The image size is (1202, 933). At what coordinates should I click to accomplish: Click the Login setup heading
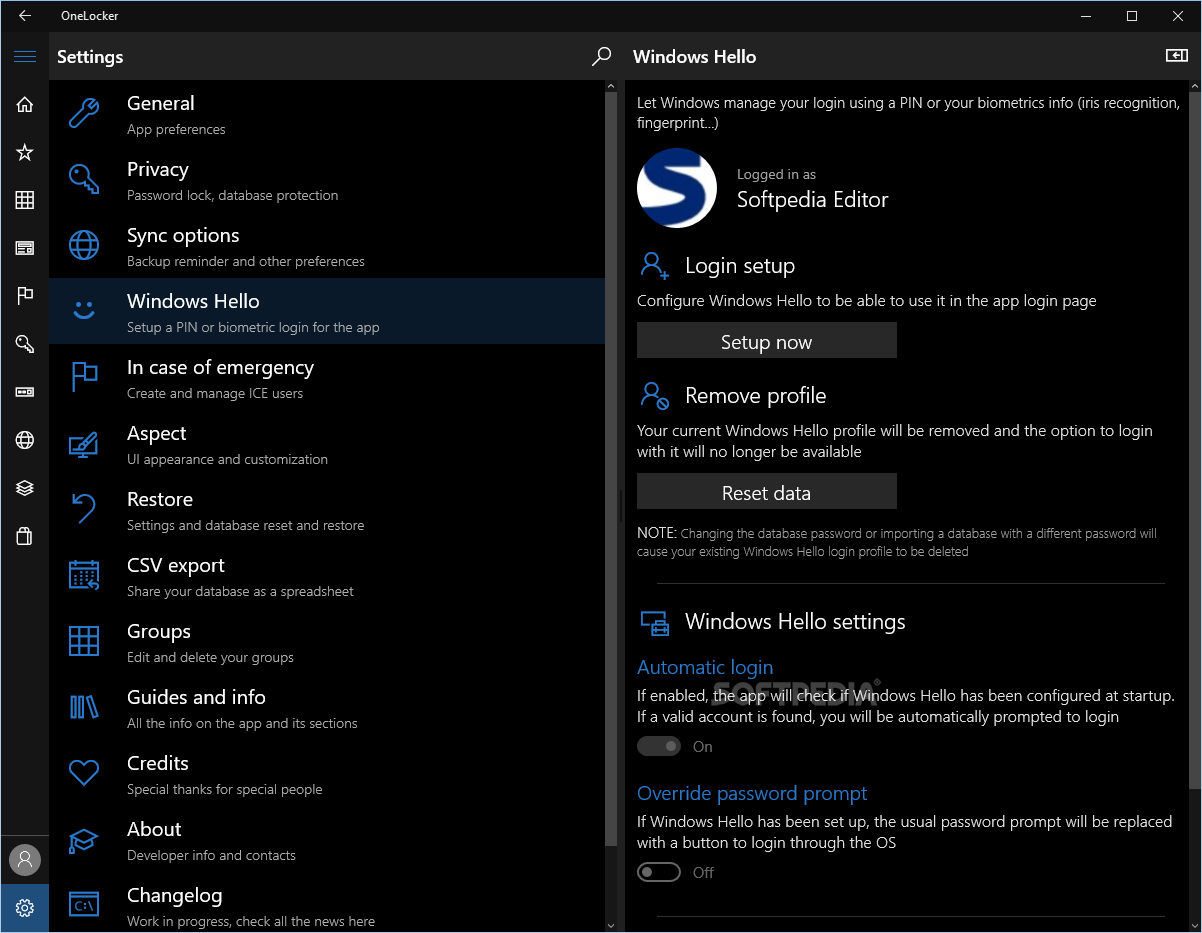click(x=740, y=266)
